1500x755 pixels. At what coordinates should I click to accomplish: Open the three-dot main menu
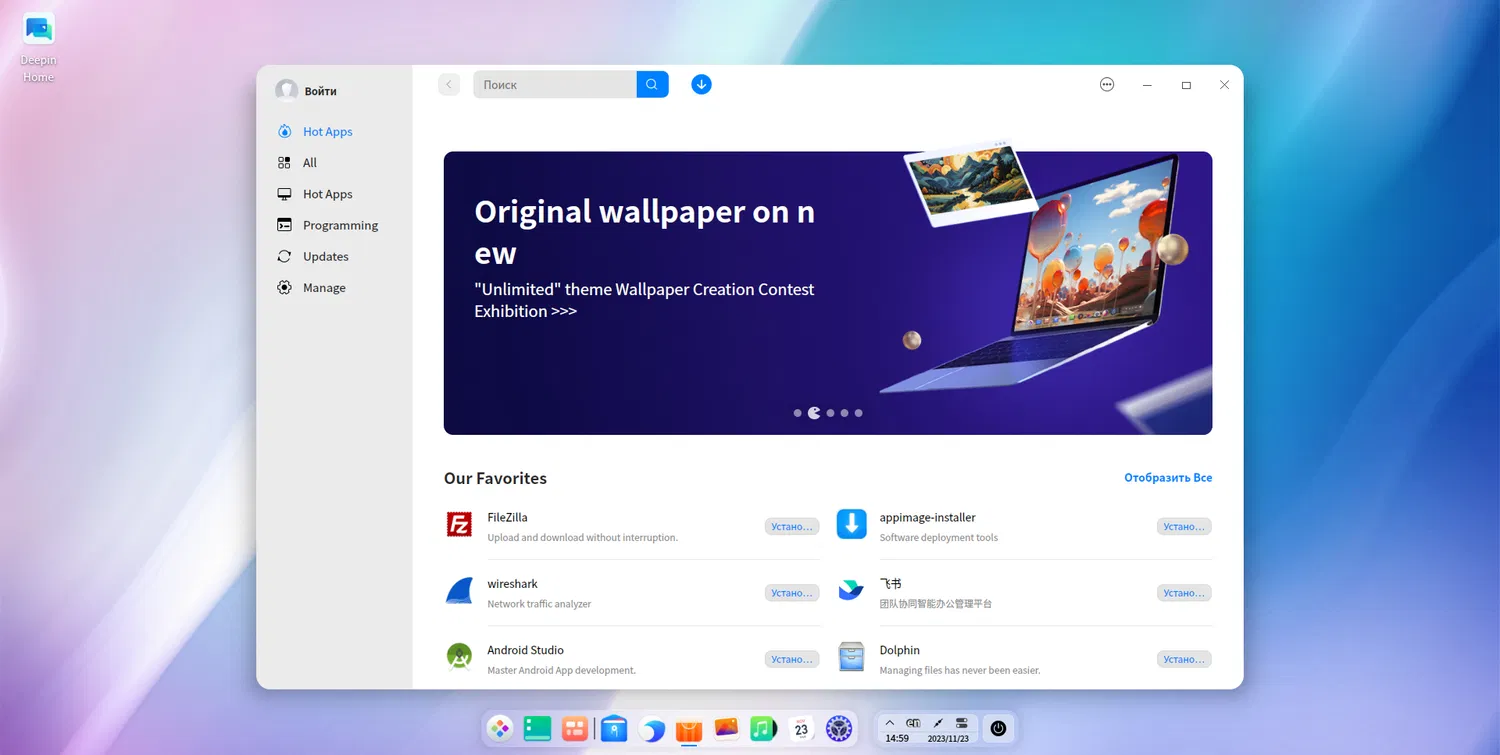click(1107, 85)
